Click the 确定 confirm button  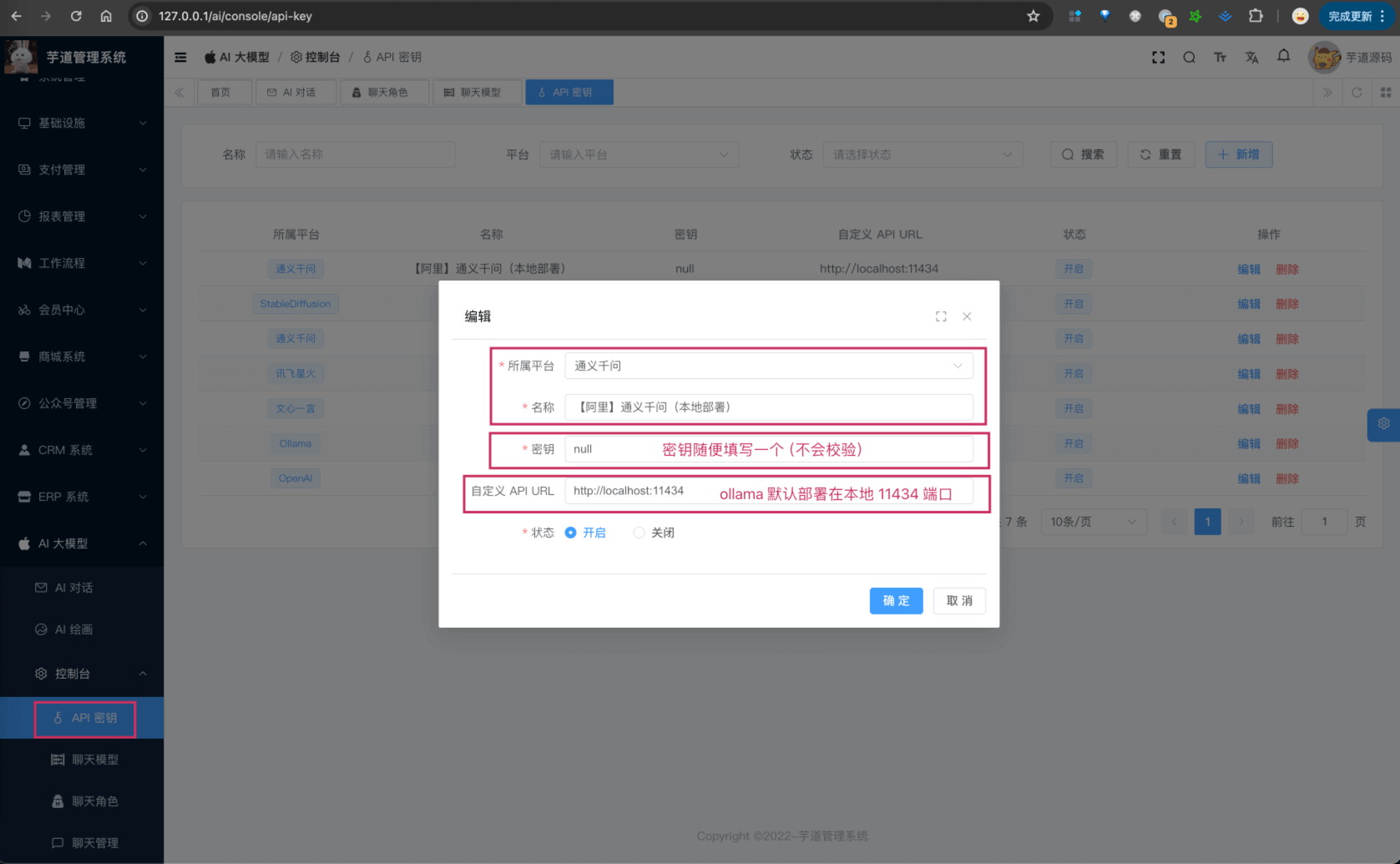896,600
